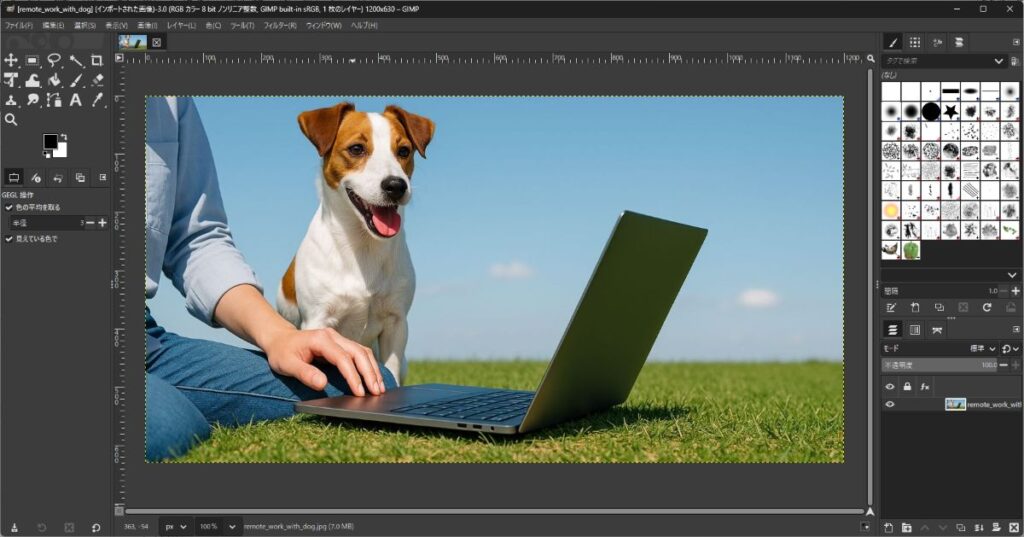Select the Text tool
This screenshot has width=1024, height=537.
(x=75, y=100)
